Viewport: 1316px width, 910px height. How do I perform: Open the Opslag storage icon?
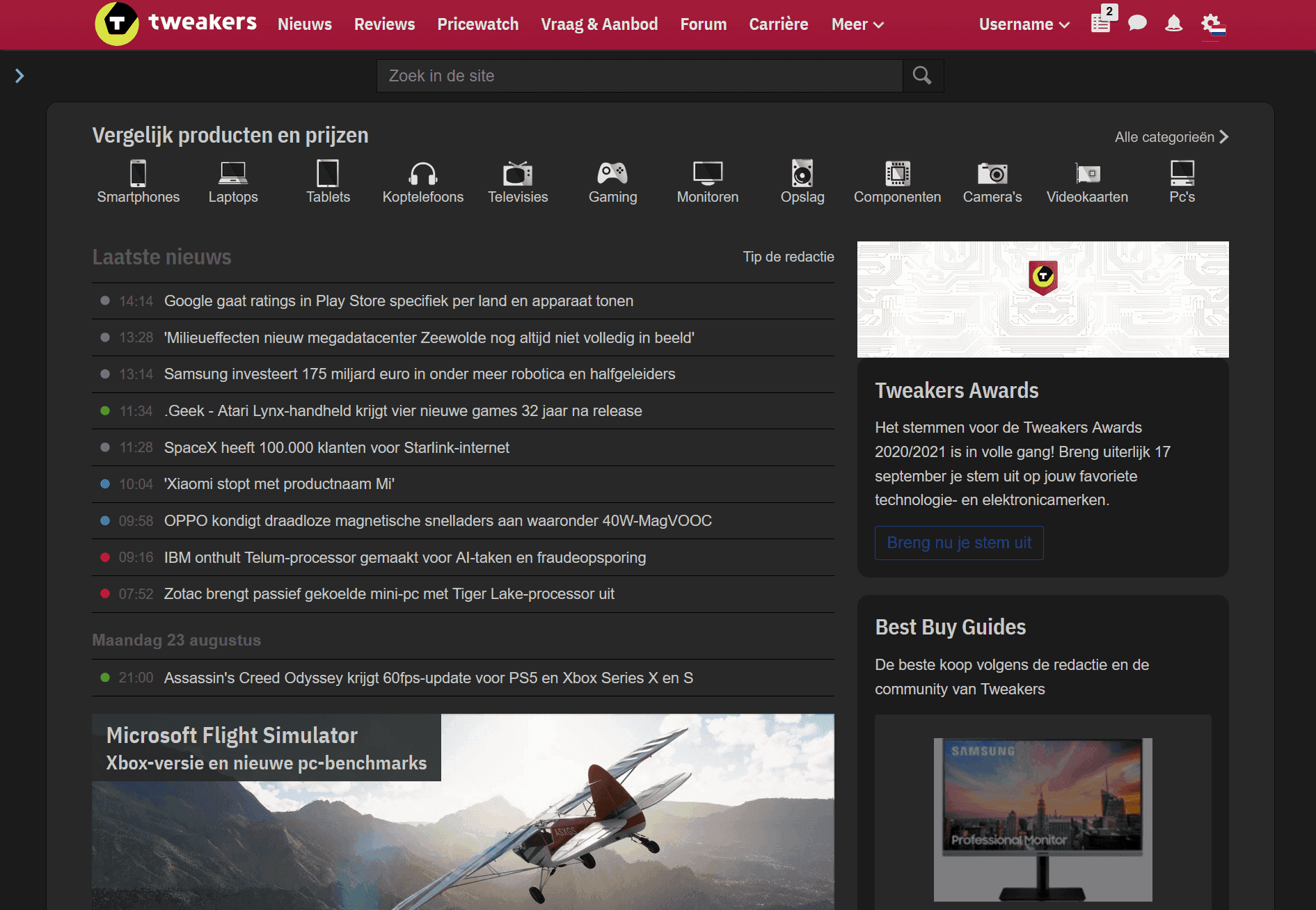[x=802, y=173]
